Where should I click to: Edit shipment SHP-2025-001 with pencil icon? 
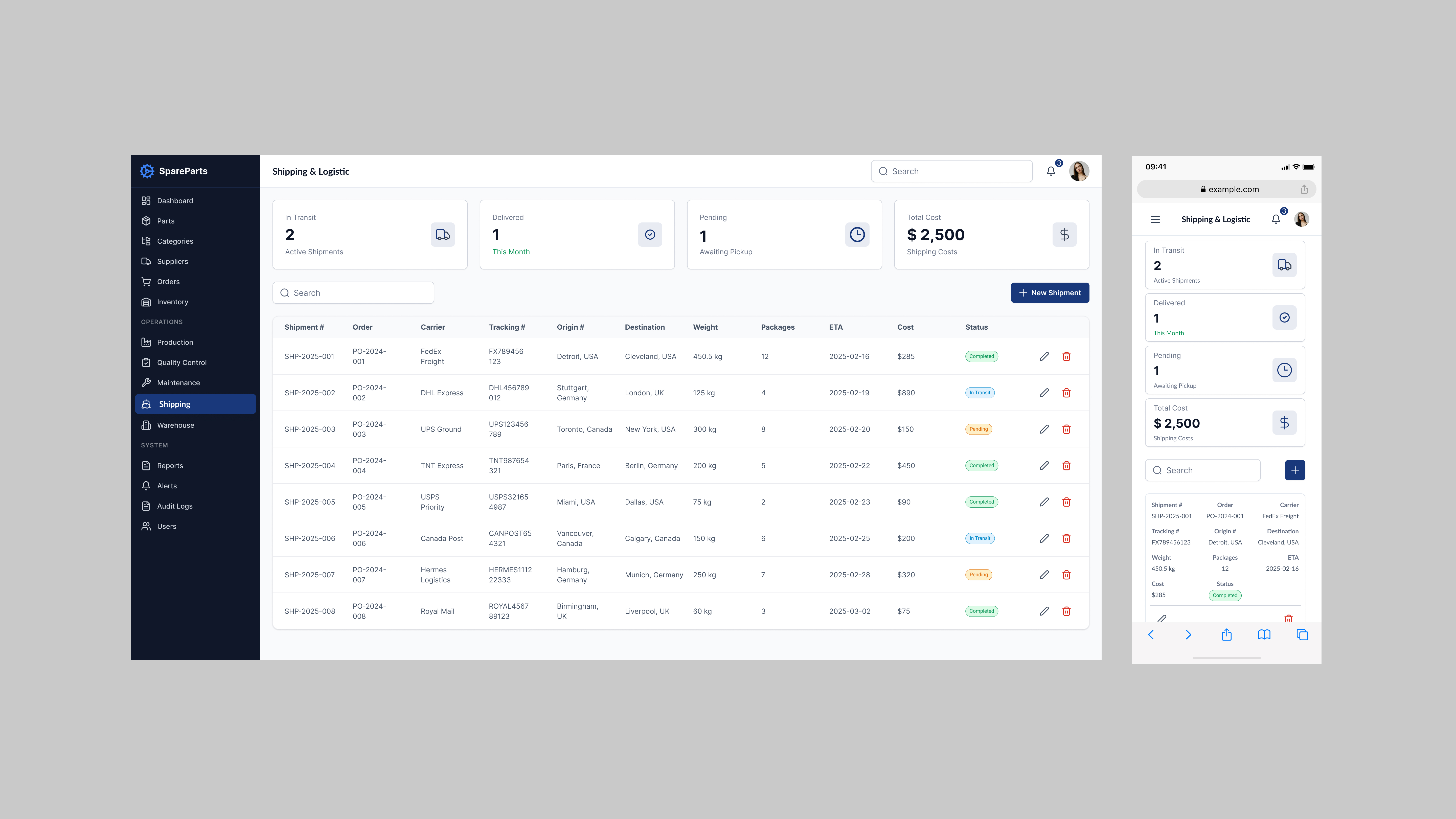pos(1044,356)
